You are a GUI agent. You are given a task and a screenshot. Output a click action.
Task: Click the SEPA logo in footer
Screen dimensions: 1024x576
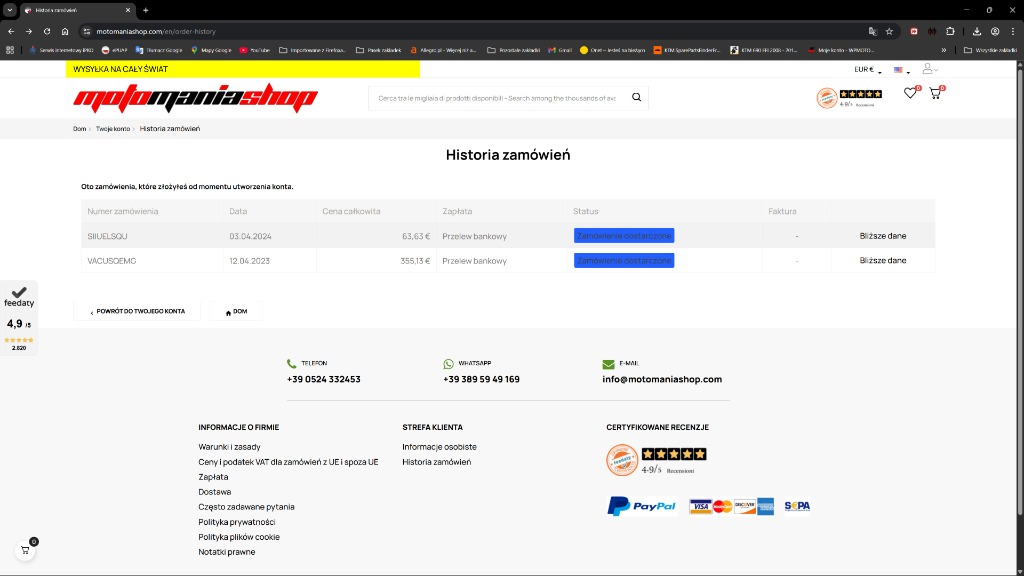(797, 506)
